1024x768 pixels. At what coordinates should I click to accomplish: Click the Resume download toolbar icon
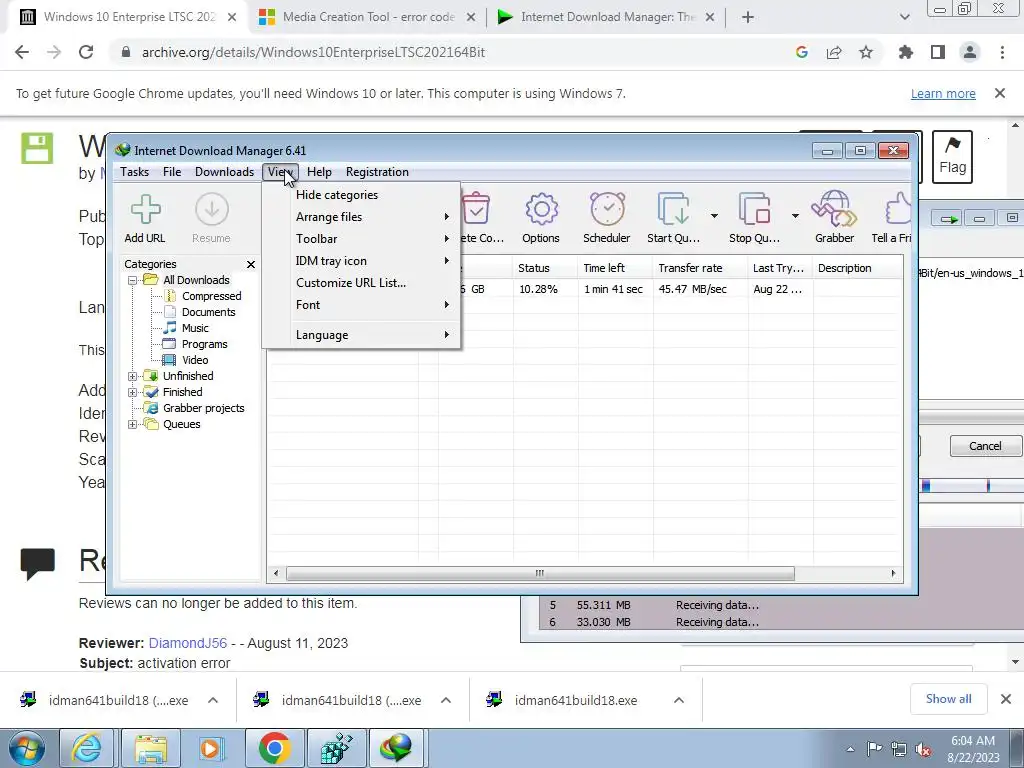(x=211, y=219)
